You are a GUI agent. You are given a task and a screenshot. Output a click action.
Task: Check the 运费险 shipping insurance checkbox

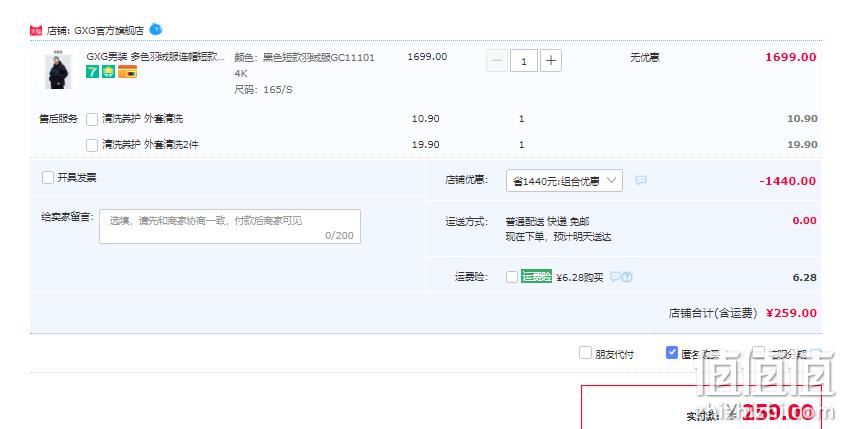click(512, 277)
